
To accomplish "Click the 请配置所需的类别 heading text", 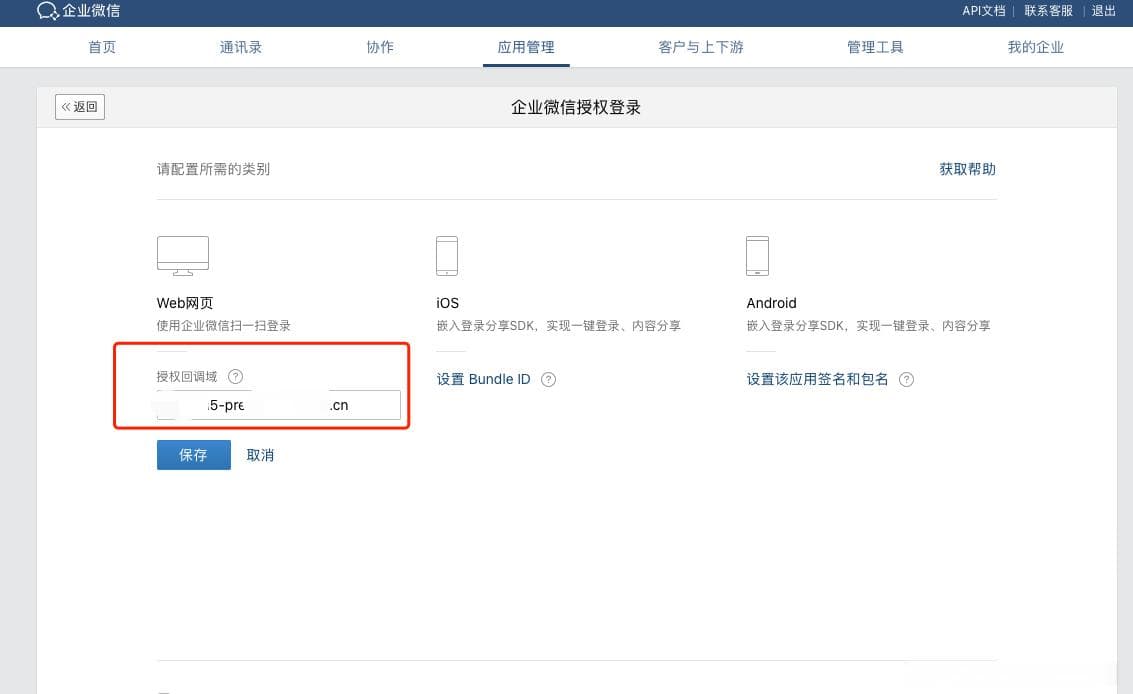I will coord(213,169).
